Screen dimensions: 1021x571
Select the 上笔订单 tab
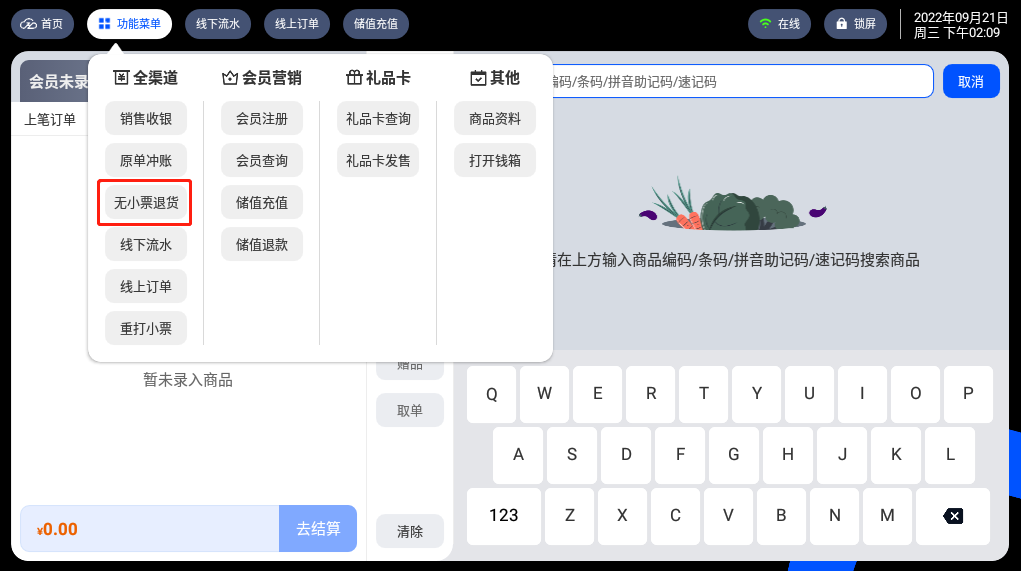click(50, 120)
